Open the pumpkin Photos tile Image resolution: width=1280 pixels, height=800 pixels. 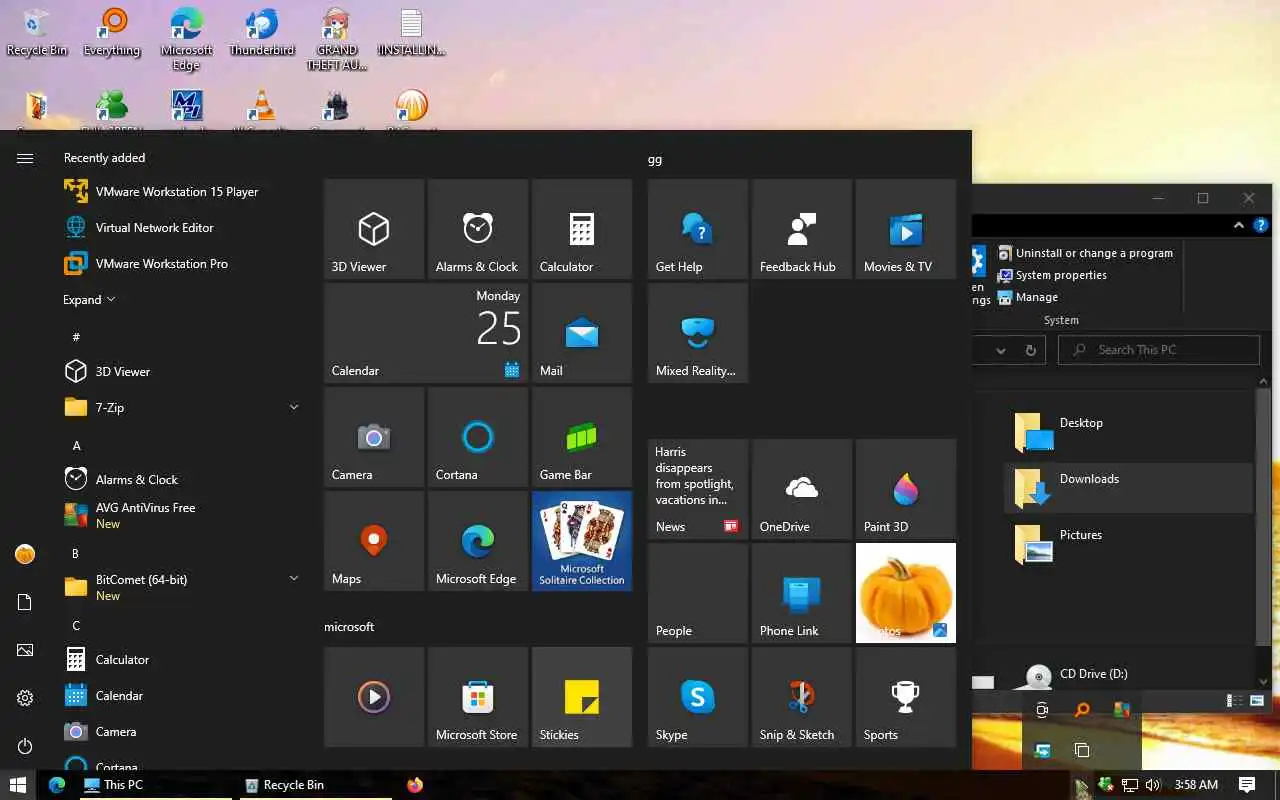click(x=906, y=593)
